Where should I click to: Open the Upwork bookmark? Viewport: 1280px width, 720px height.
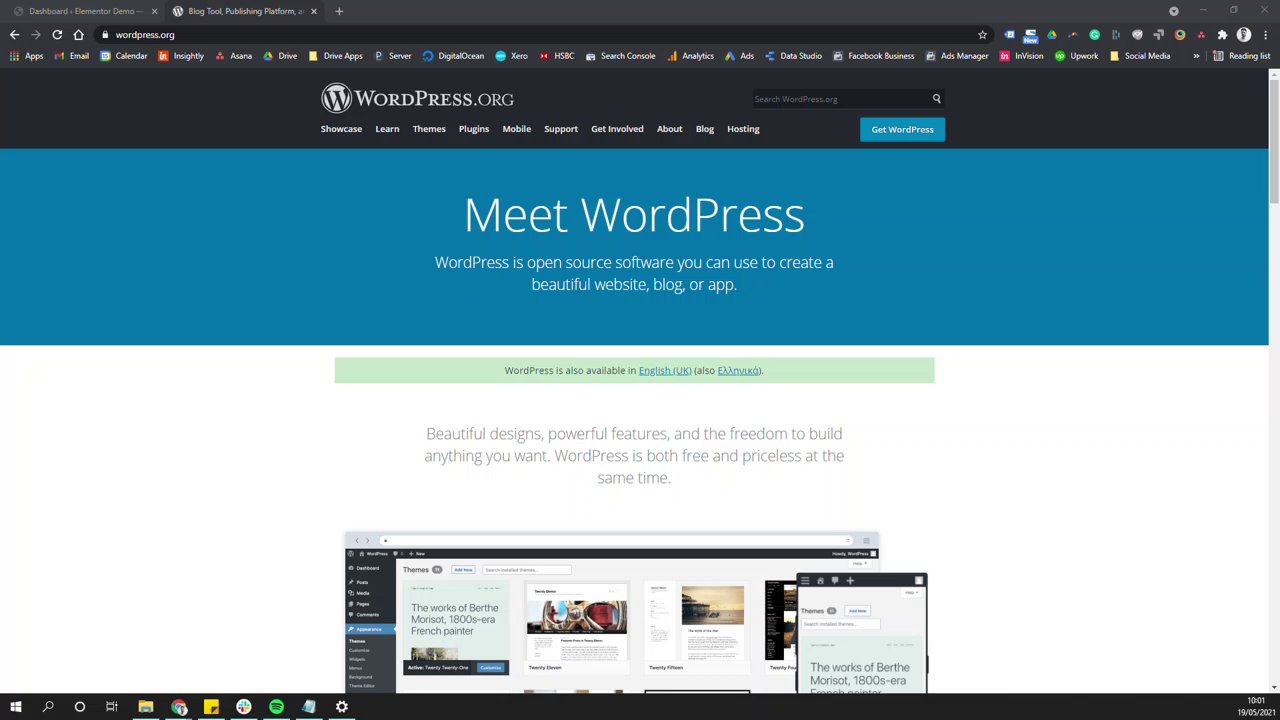coord(1076,56)
